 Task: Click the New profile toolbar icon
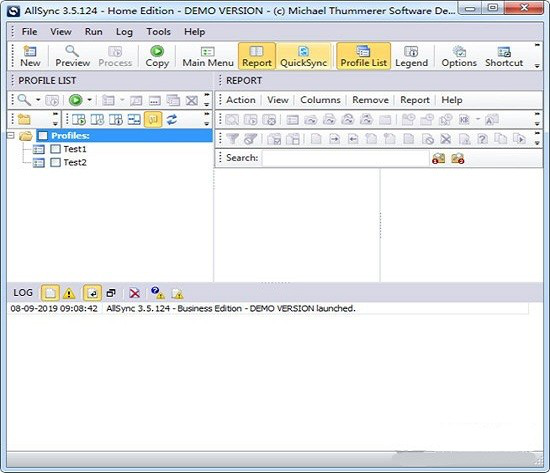tap(30, 56)
